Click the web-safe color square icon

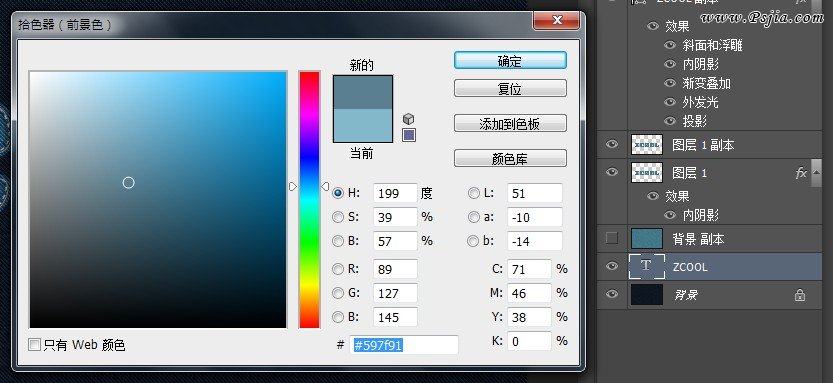pyautogui.click(x=409, y=135)
